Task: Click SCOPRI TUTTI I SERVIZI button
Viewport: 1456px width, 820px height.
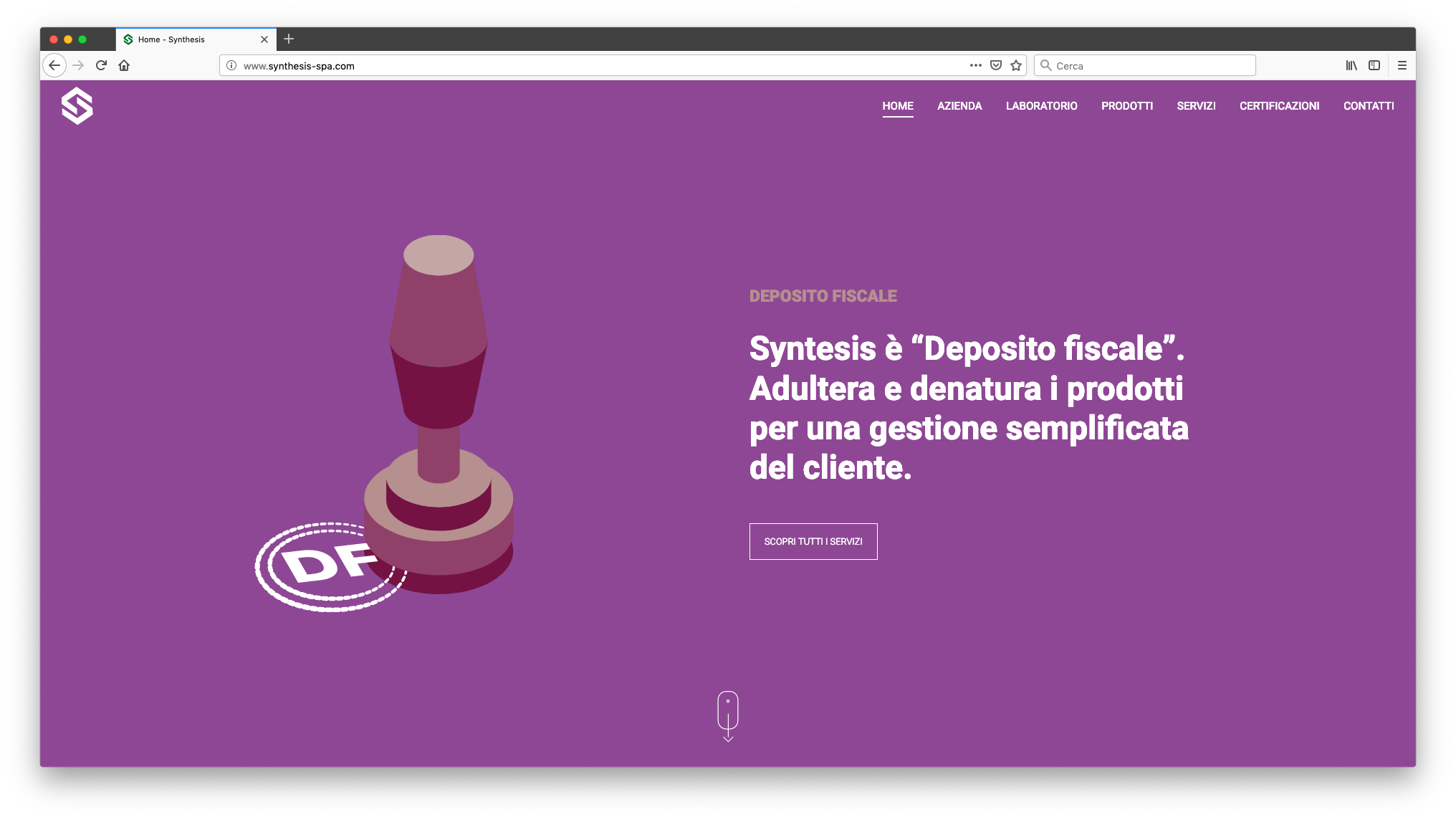Action: click(813, 541)
